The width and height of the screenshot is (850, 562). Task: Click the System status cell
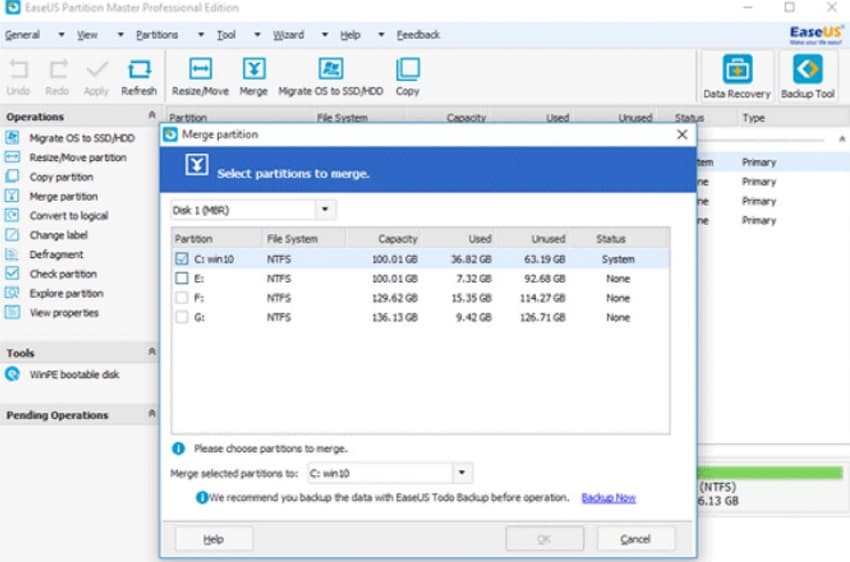(618, 259)
